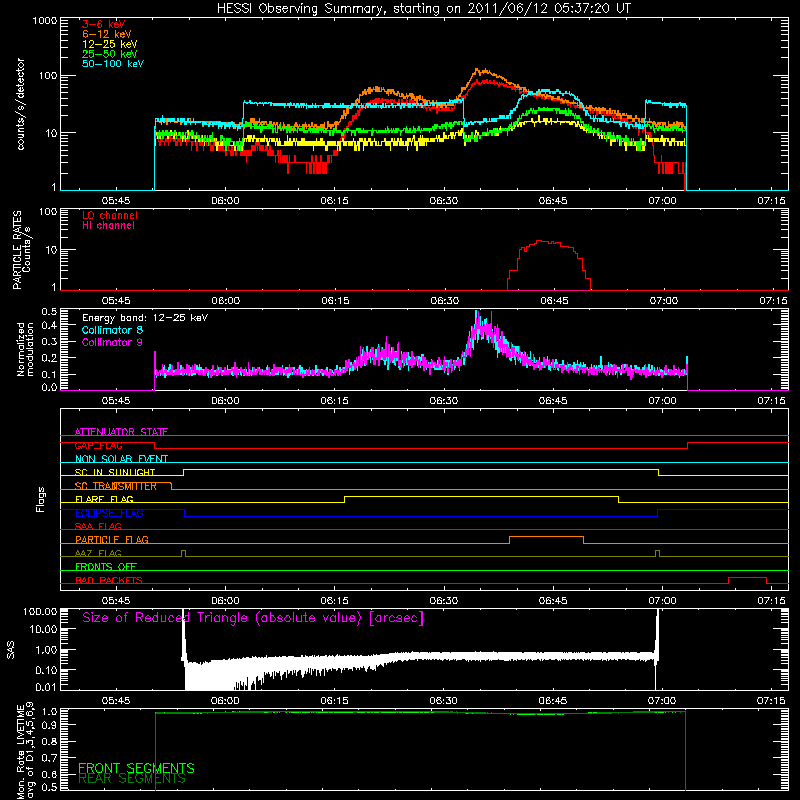Viewport: 800px width, 800px height.
Task: Click the green '25-50 keV' legend entry
Action: coord(110,54)
